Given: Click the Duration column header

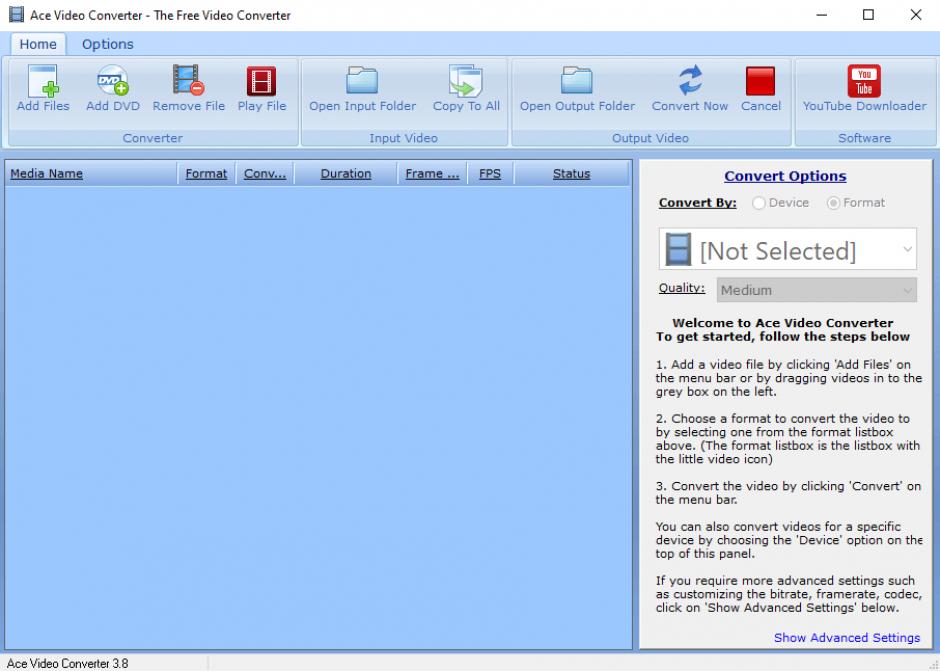Looking at the screenshot, I should pyautogui.click(x=346, y=174).
